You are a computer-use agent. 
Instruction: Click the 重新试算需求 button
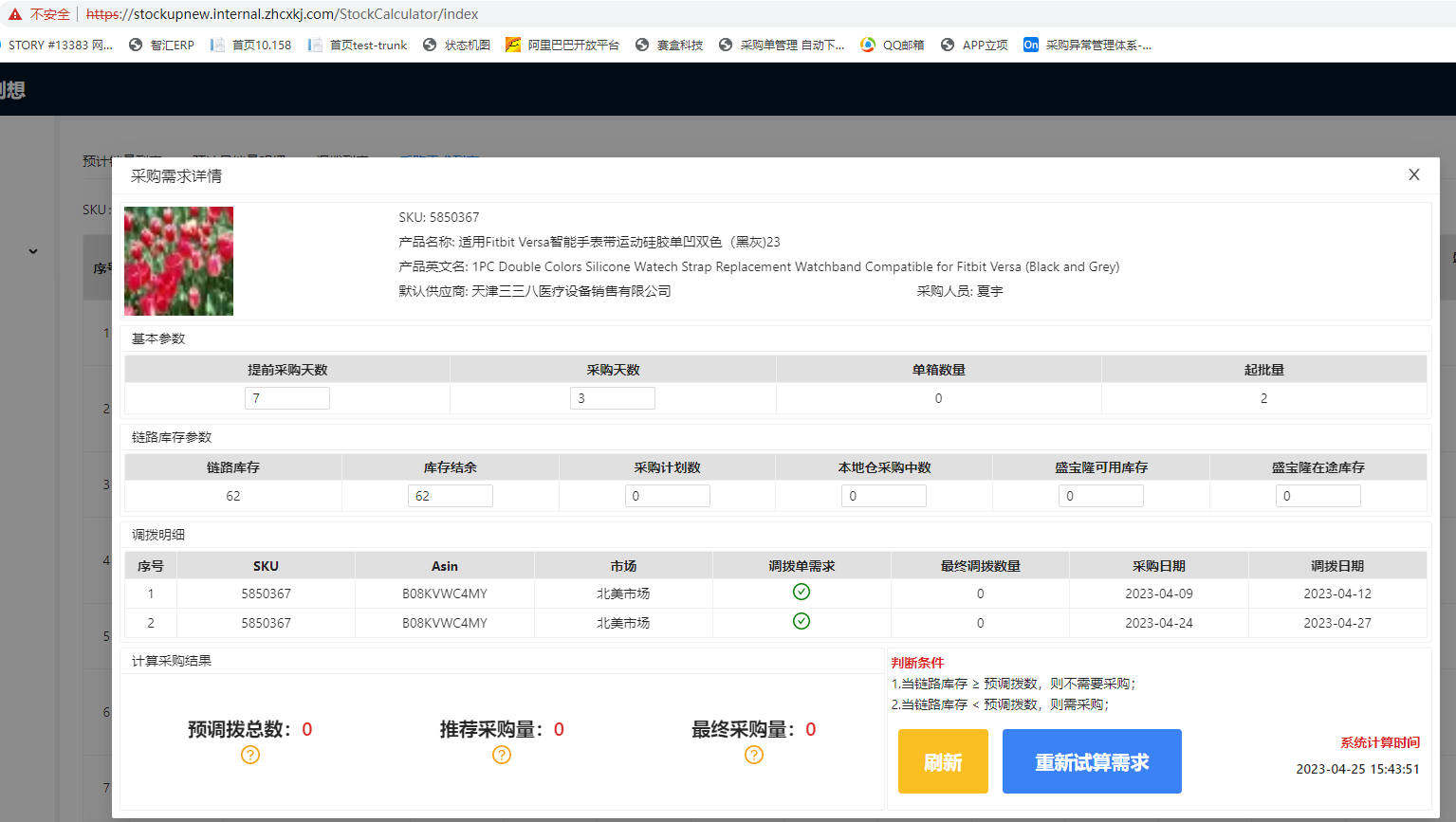tap(1092, 761)
